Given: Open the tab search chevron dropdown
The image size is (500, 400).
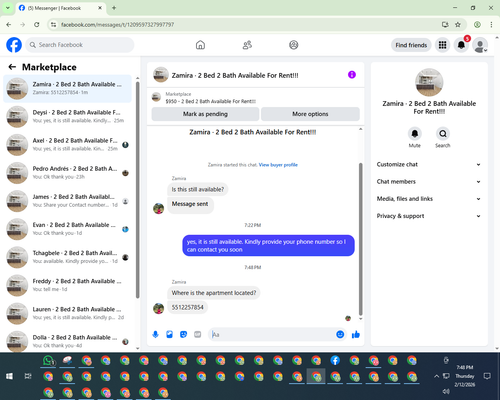Looking at the screenshot, I should 8,8.
